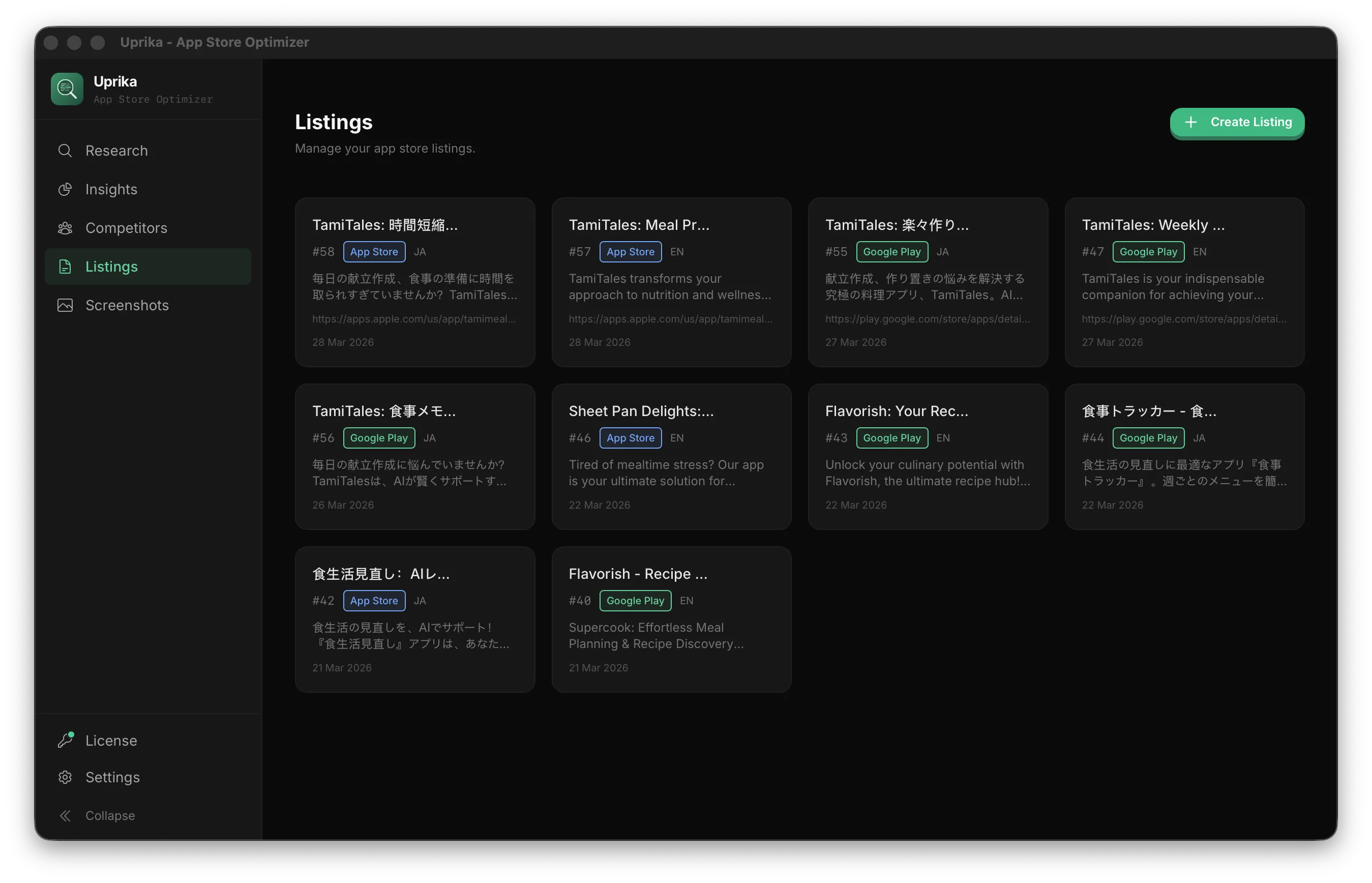This screenshot has width=1372, height=883.
Task: Click the Competitors people icon
Action: [x=65, y=228]
